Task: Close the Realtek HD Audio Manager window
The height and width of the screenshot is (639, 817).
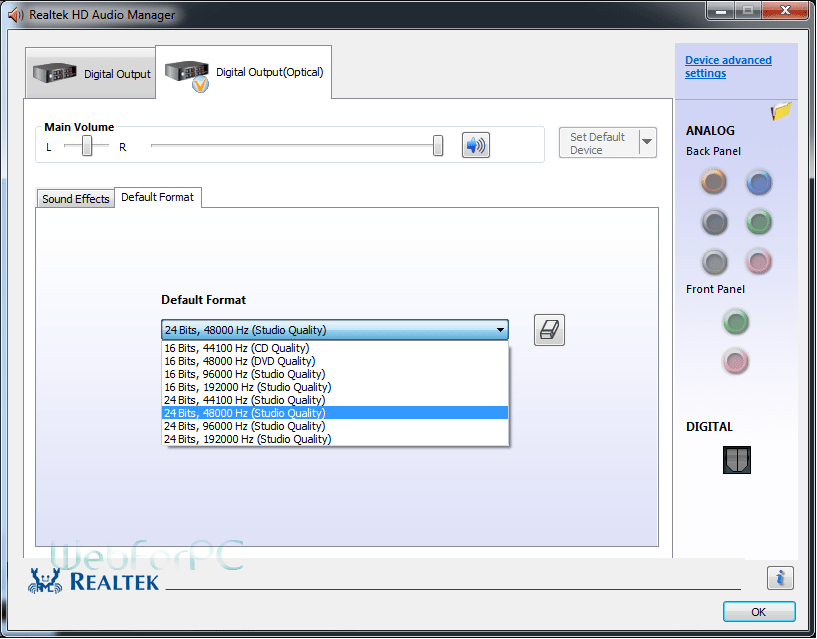Action: pyautogui.click(x=785, y=10)
